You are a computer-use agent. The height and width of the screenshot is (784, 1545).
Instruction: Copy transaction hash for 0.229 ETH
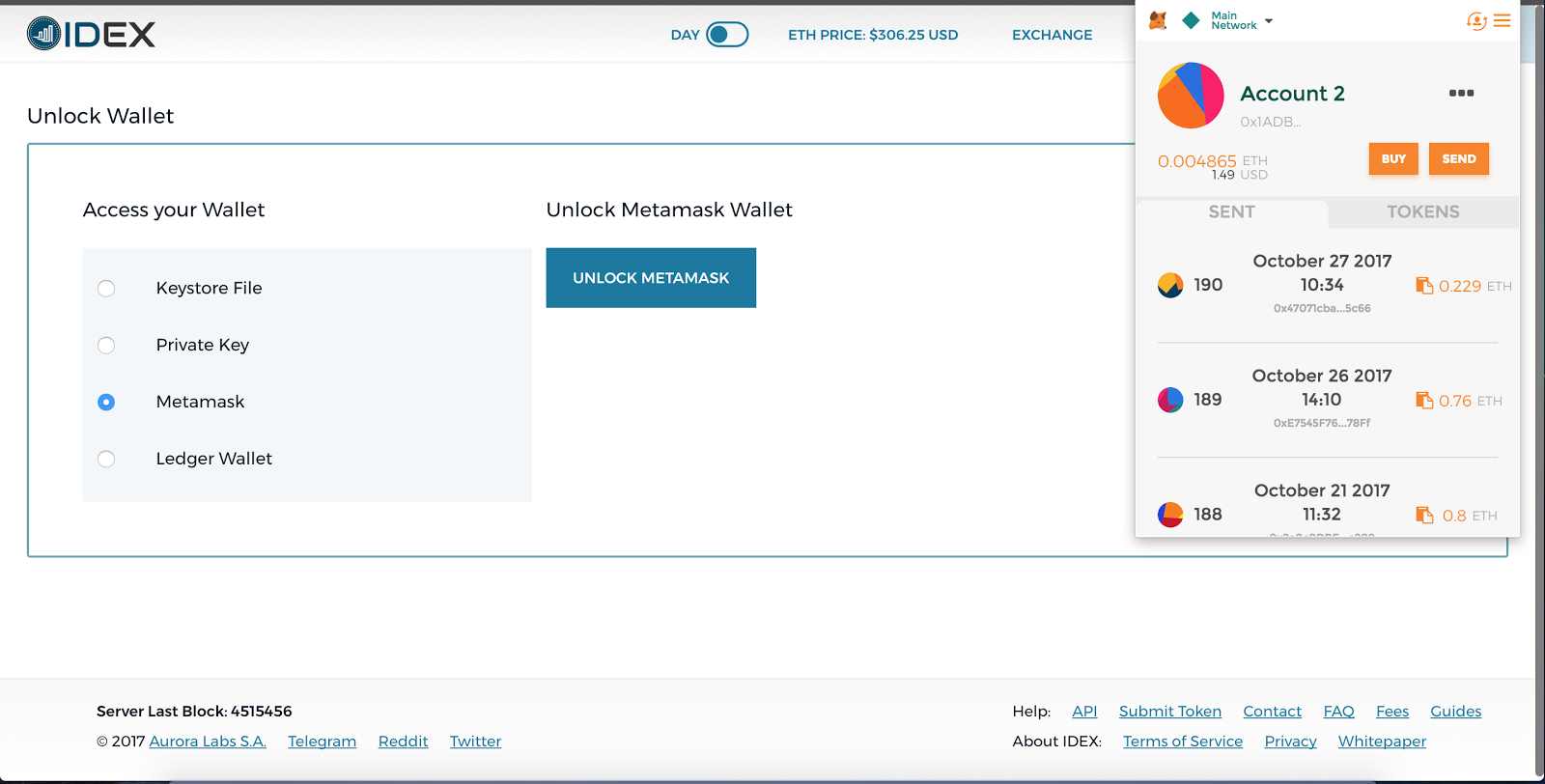pyautogui.click(x=1424, y=285)
